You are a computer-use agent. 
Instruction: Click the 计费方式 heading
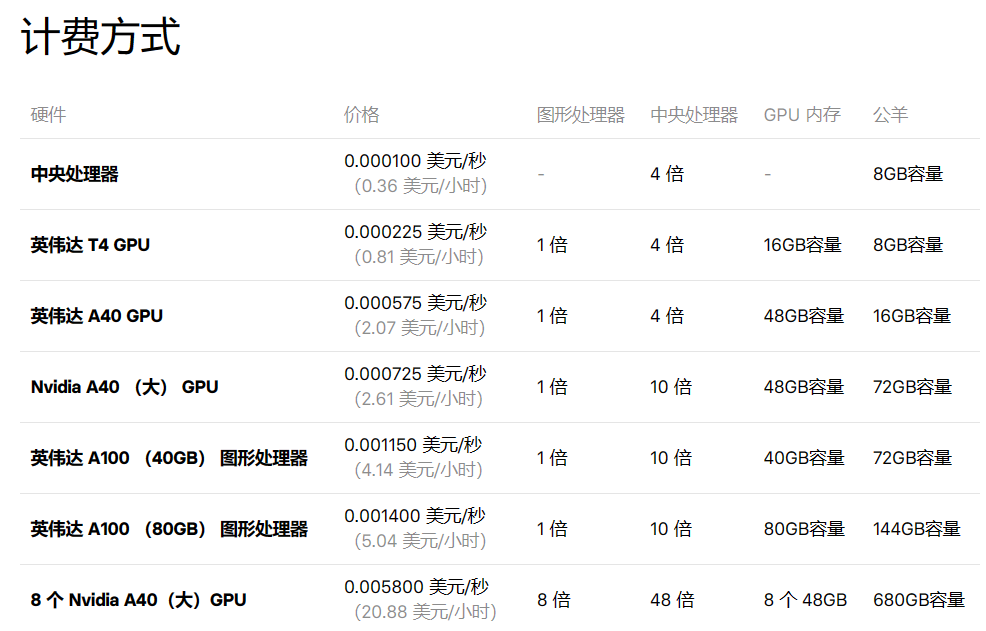coord(101,36)
